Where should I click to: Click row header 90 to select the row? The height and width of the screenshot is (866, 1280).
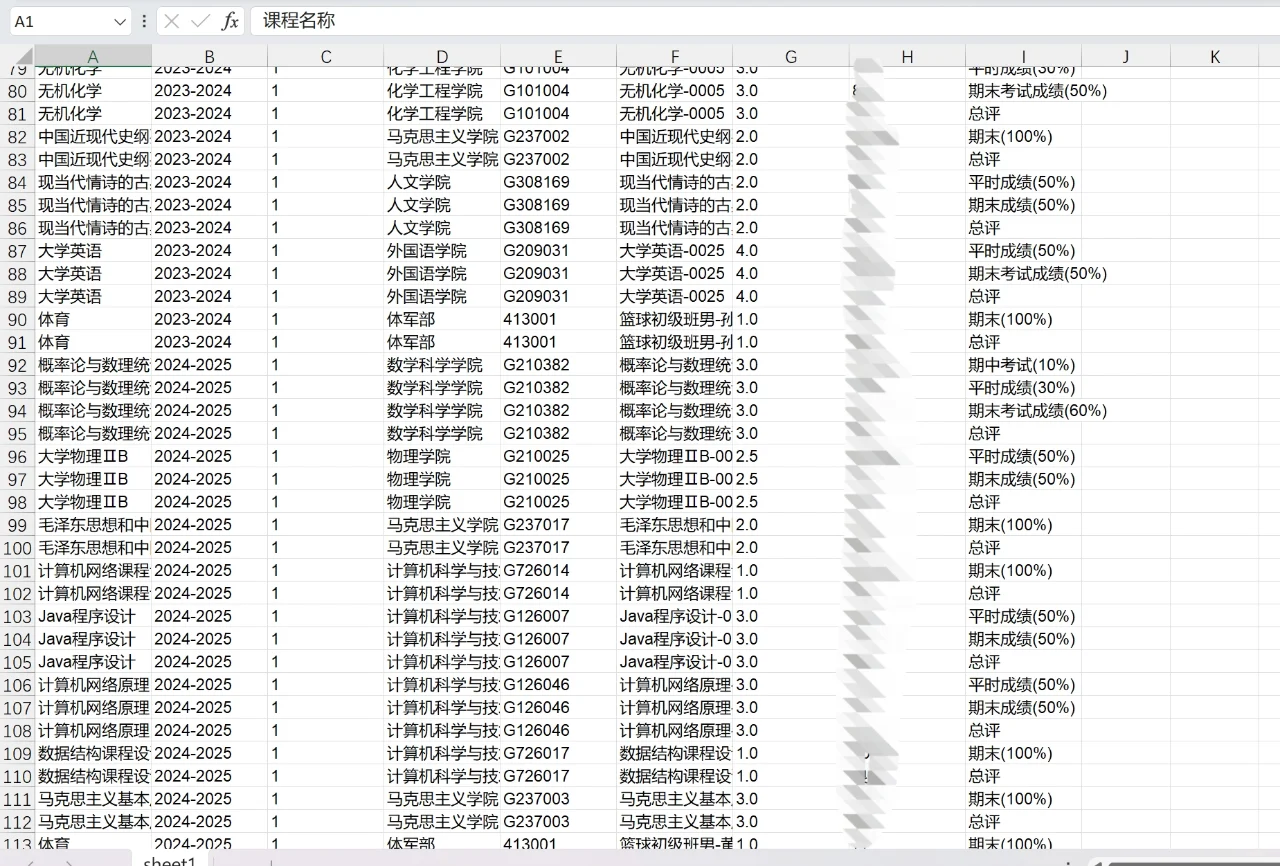[16, 318]
